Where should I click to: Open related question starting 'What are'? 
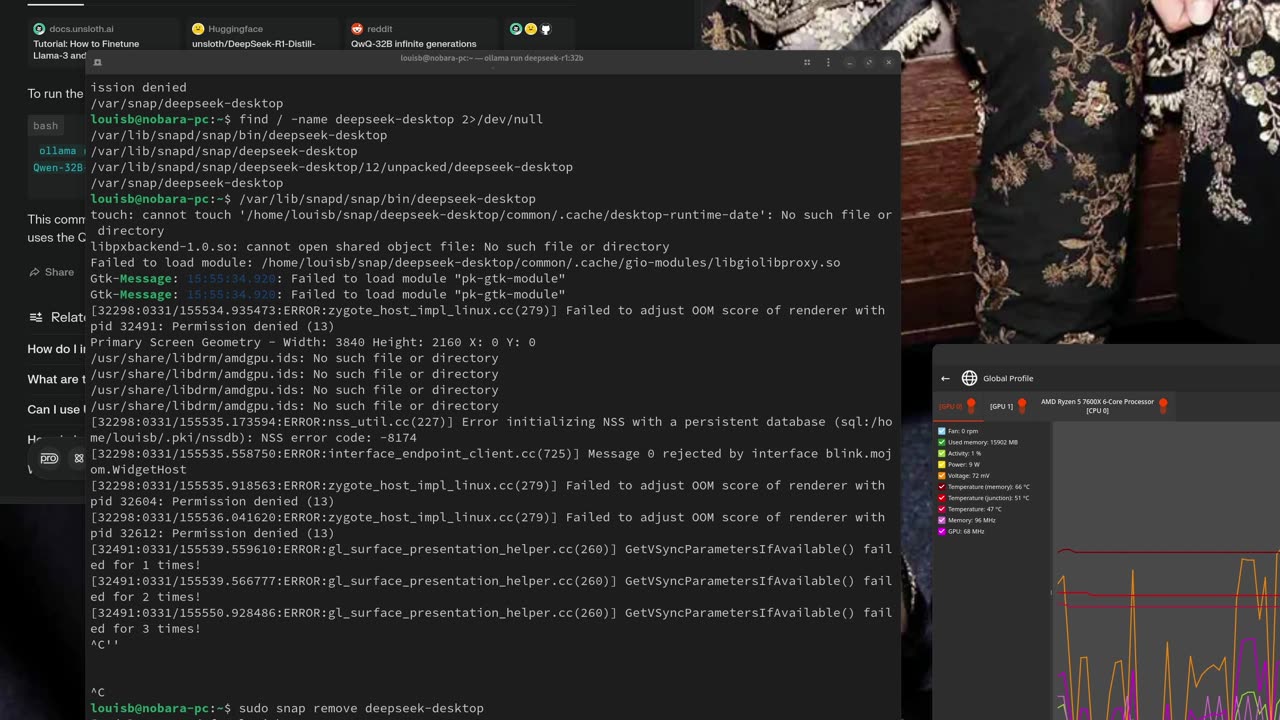click(x=55, y=379)
